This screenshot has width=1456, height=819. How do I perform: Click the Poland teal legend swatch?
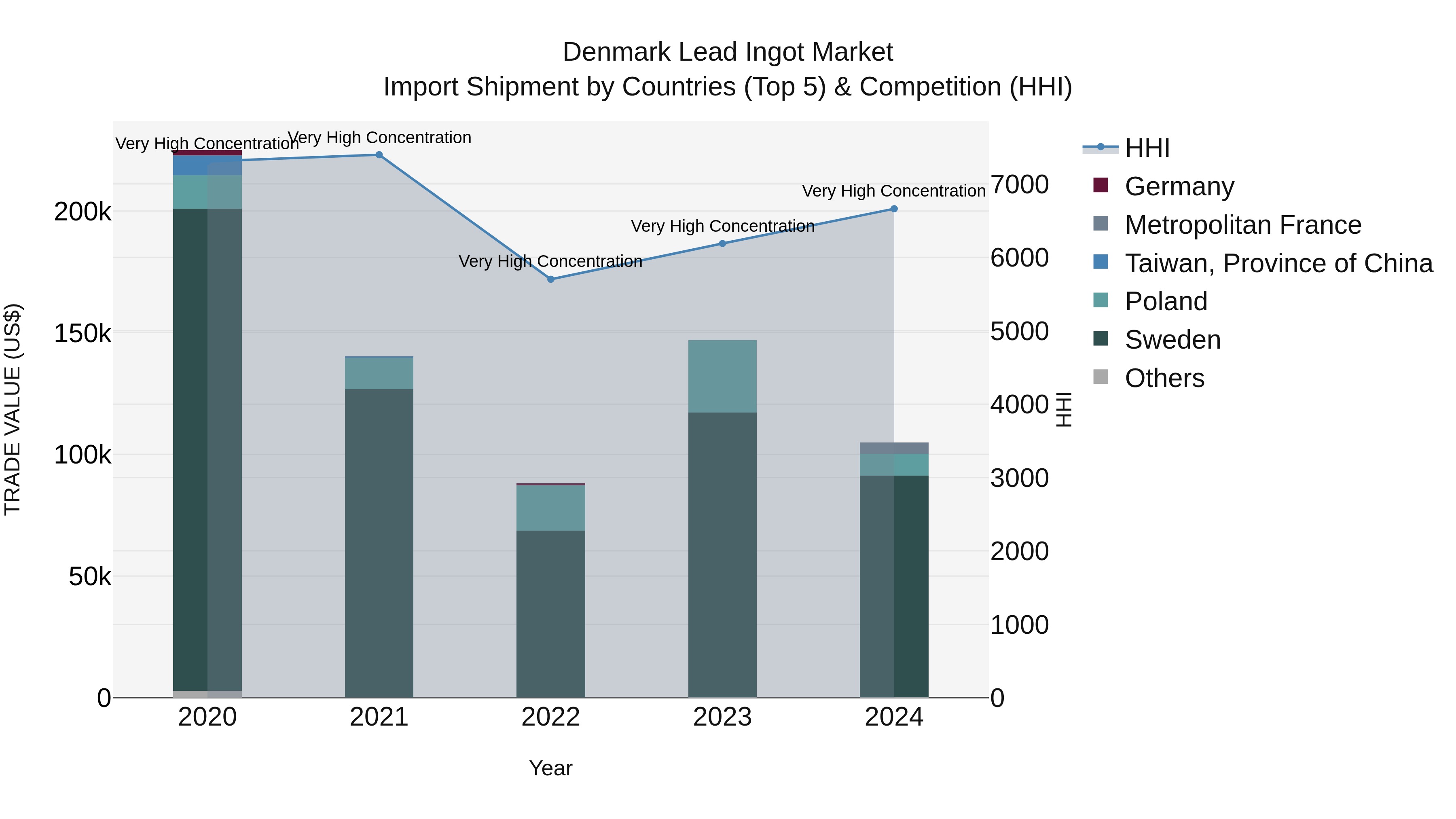point(1100,300)
